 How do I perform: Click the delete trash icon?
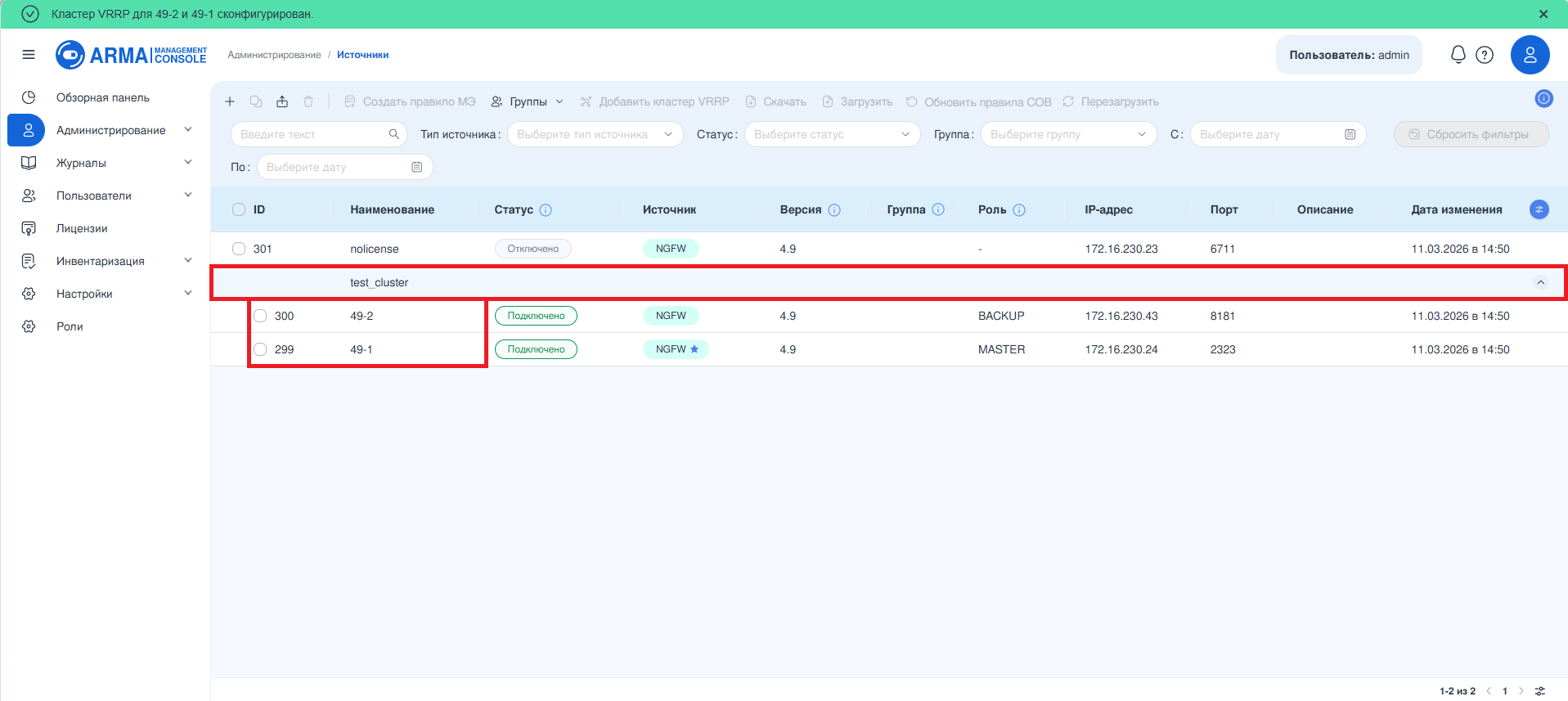[308, 101]
